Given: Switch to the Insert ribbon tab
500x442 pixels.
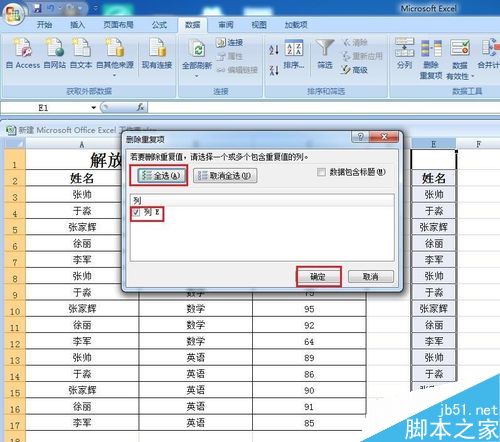Looking at the screenshot, I should click(x=77, y=25).
